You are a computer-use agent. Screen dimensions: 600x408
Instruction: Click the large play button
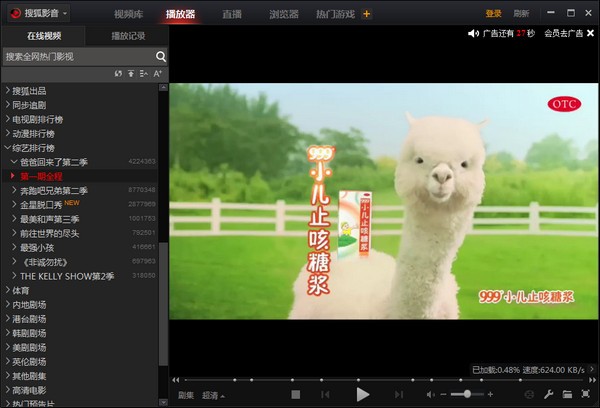[x=362, y=394]
